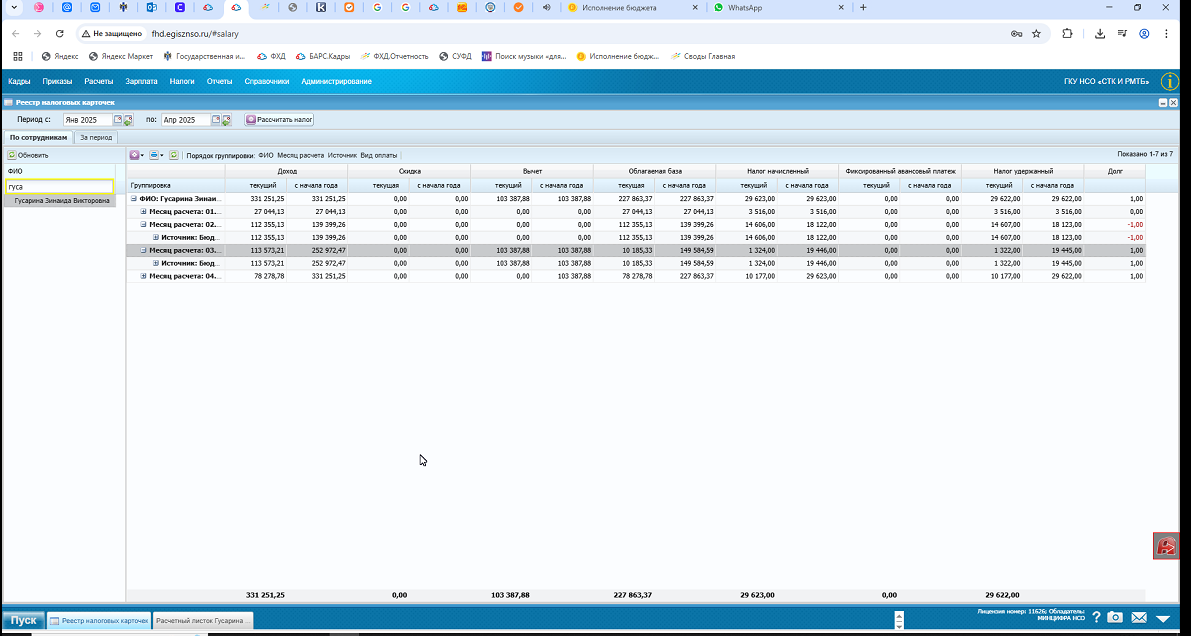Click the camera screenshot icon in status bar
The image size is (1191, 636).
(x=1115, y=617)
